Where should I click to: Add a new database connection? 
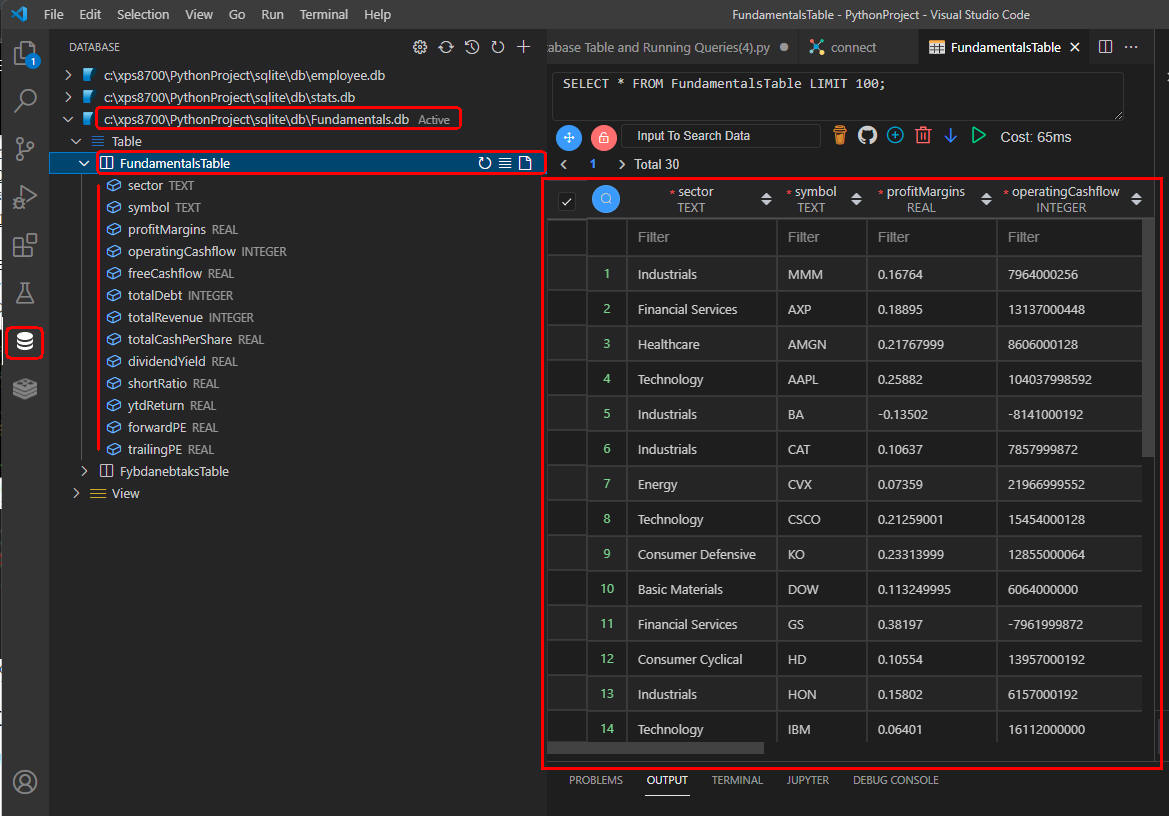coord(523,47)
